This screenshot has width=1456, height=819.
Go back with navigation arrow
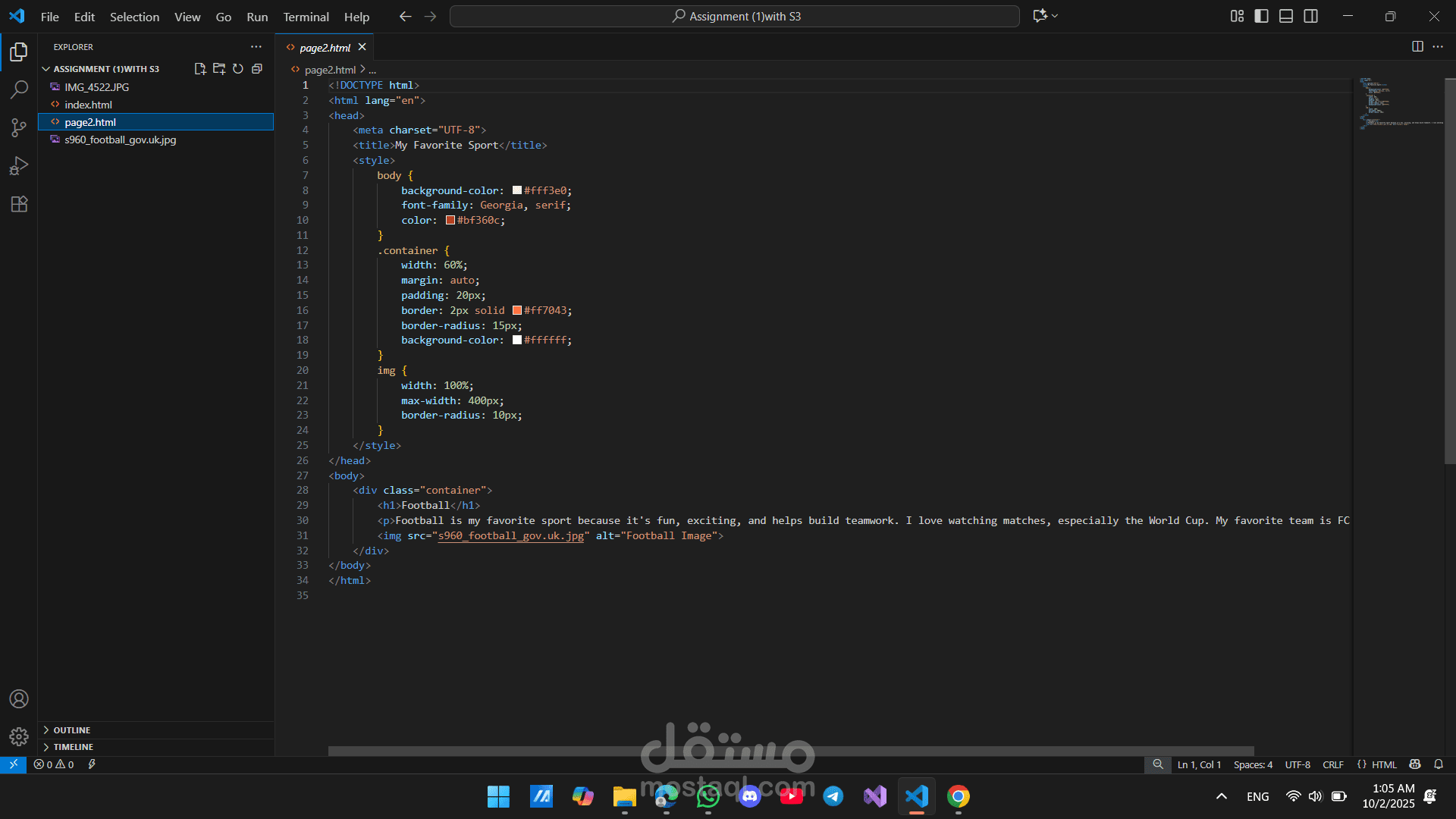pos(406,16)
